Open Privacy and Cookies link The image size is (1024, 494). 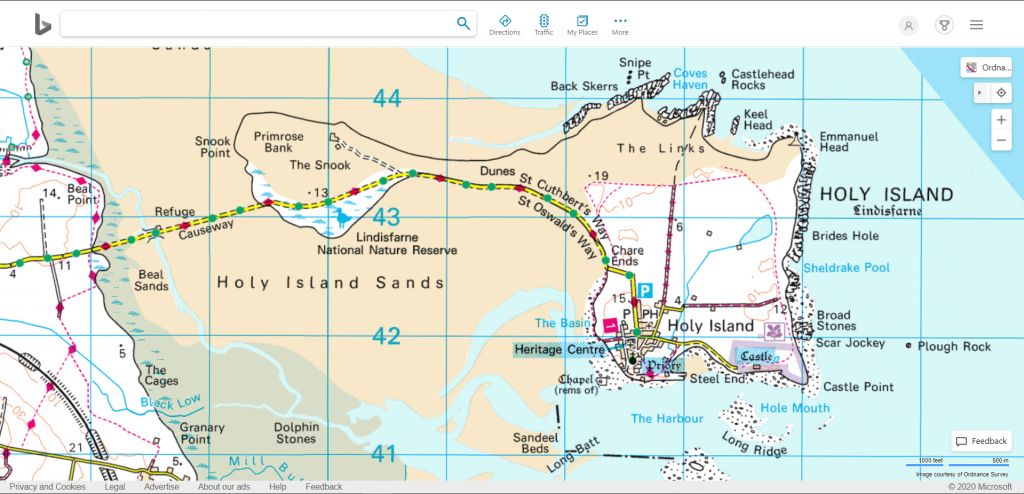pyautogui.click(x=47, y=487)
